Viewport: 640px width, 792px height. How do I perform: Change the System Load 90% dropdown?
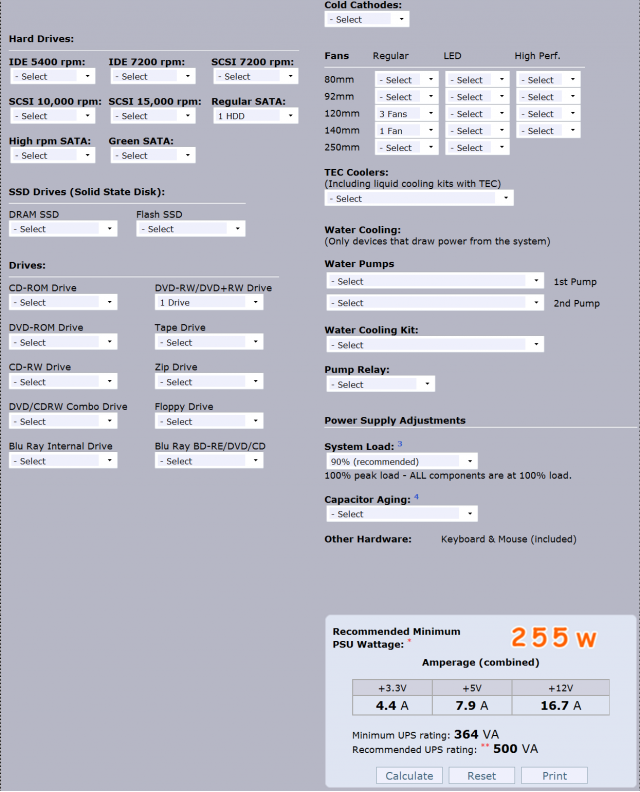(x=402, y=461)
